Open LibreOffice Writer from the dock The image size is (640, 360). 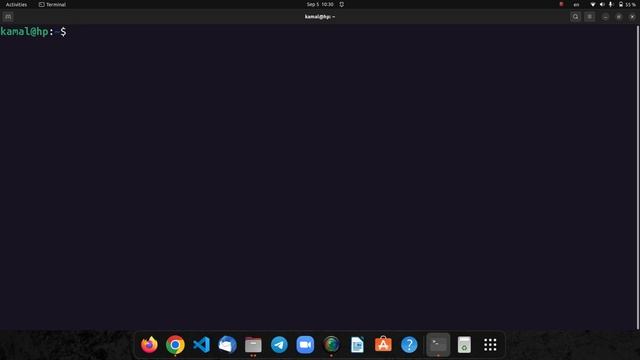(357, 345)
